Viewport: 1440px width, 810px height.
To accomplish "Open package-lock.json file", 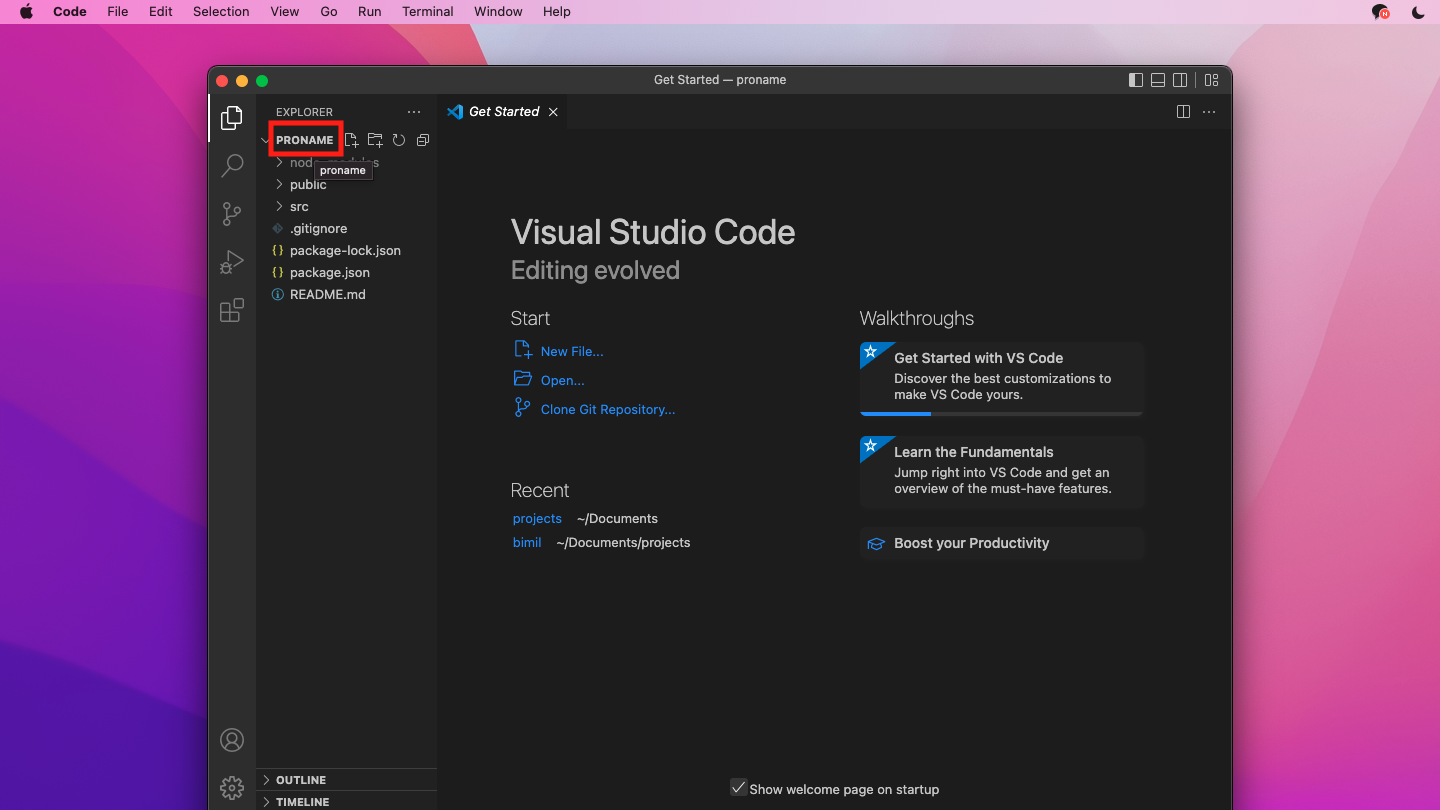I will click(346, 250).
